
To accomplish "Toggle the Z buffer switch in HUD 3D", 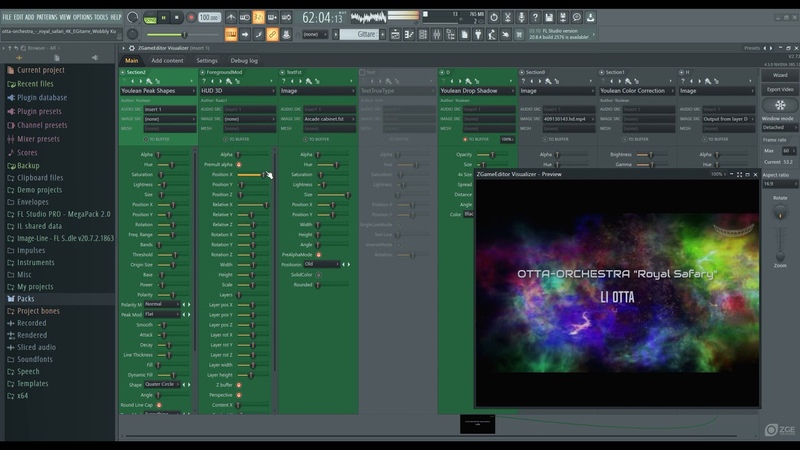I will (239, 385).
